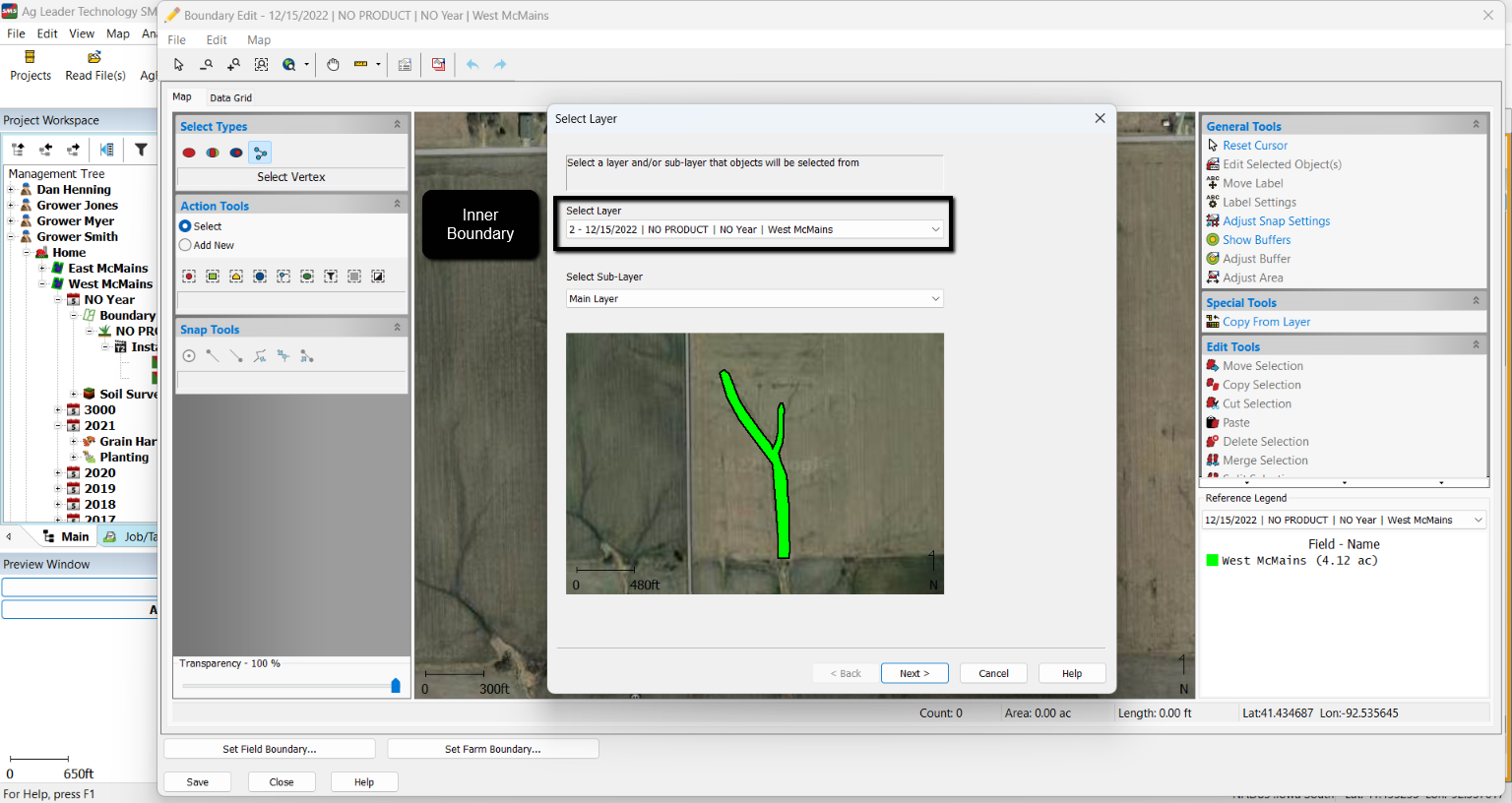Enable the Add New radio button
Viewport: 1512px width, 803px height.
pos(185,245)
